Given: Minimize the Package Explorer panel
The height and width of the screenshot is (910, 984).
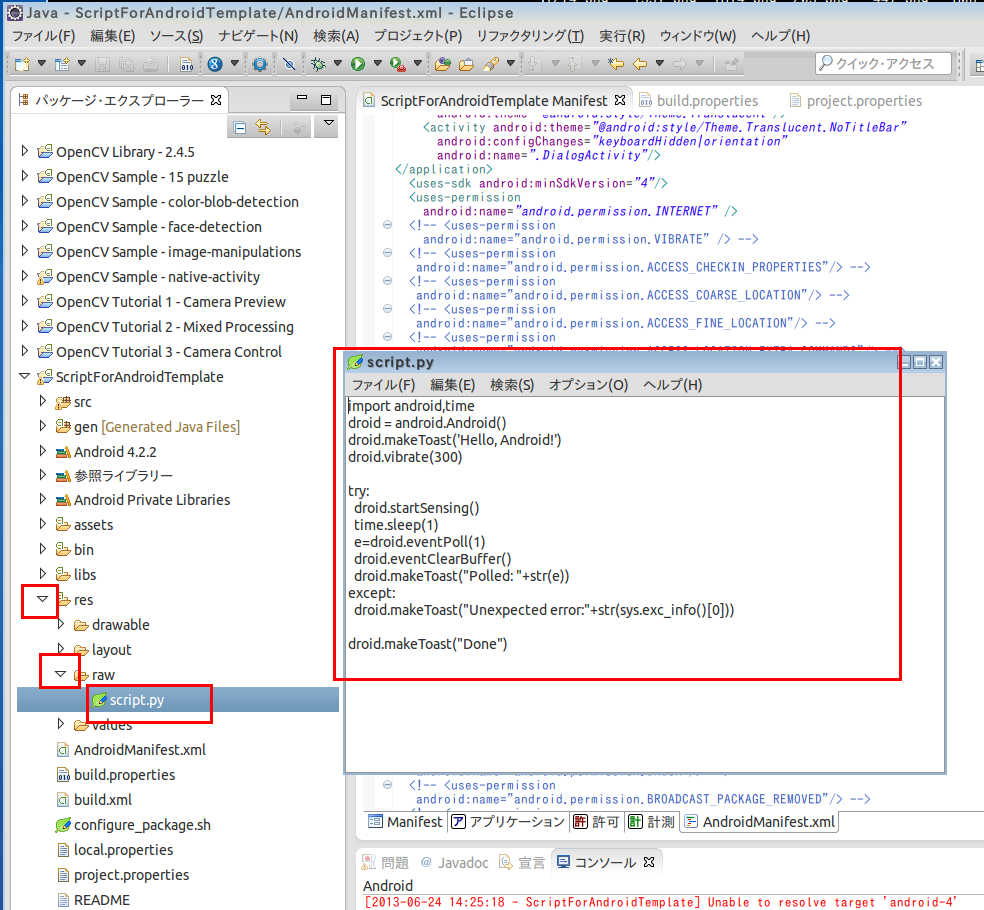Looking at the screenshot, I should point(302,99).
